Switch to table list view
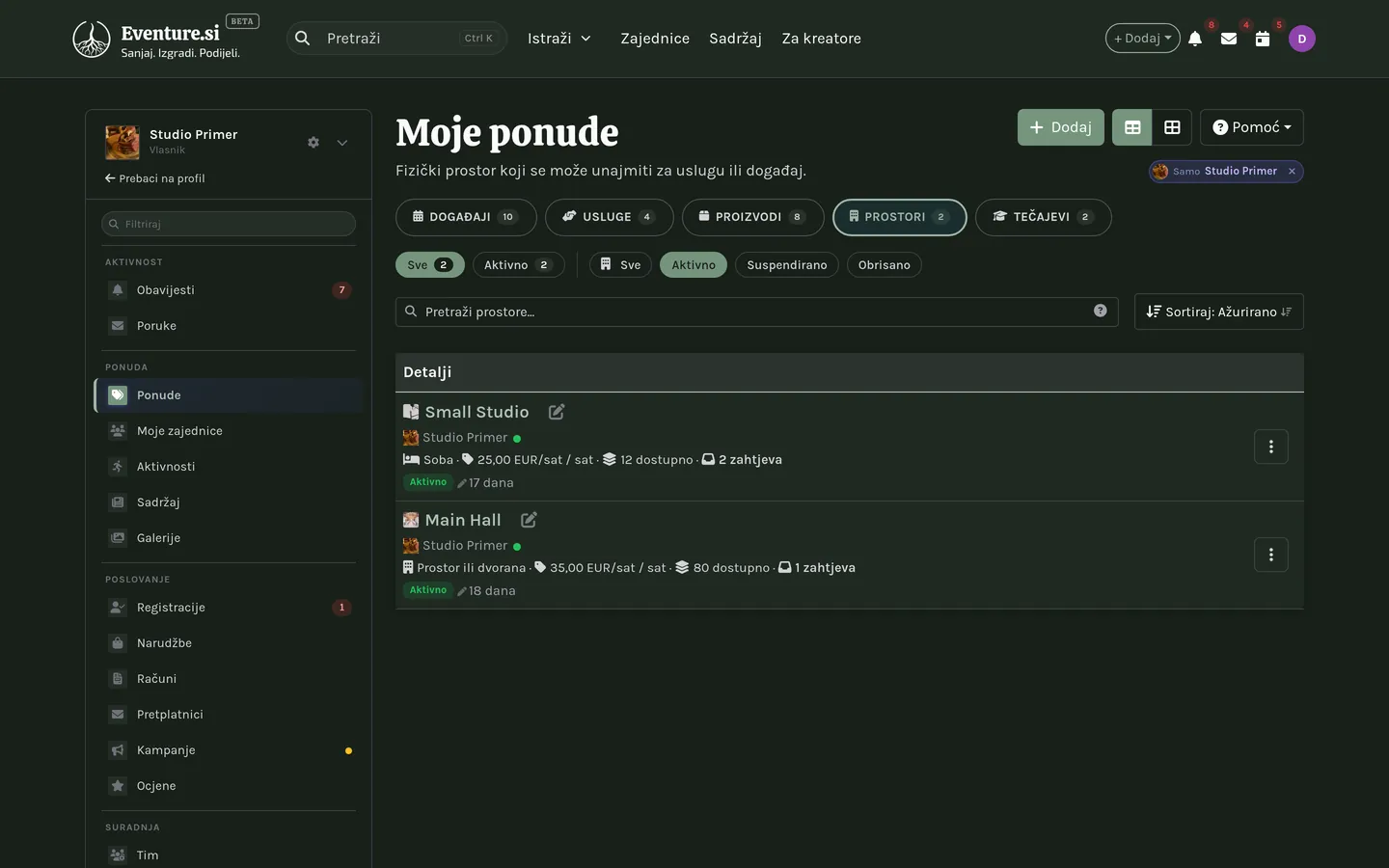 (x=1132, y=127)
